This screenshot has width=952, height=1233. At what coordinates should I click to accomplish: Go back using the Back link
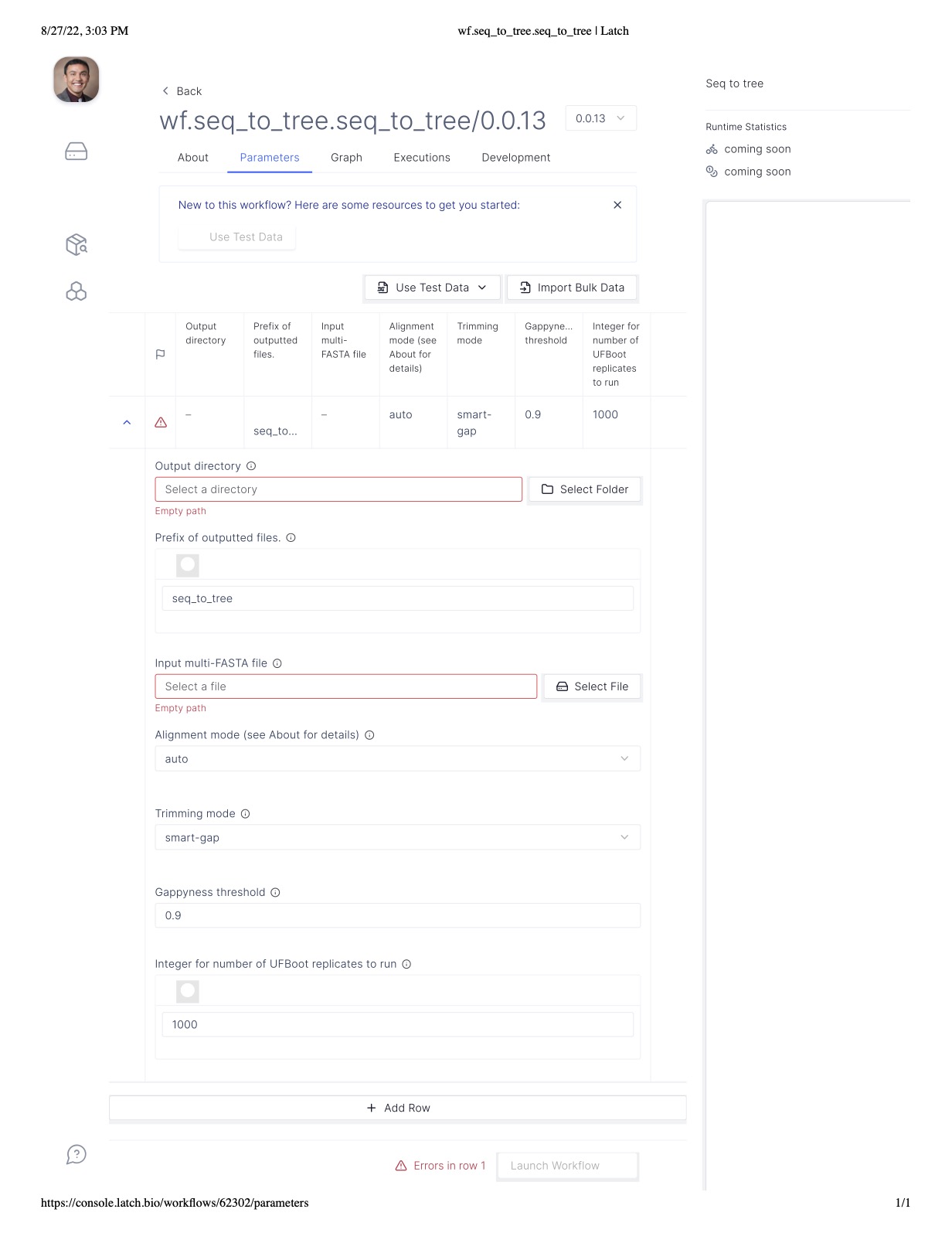(x=182, y=91)
